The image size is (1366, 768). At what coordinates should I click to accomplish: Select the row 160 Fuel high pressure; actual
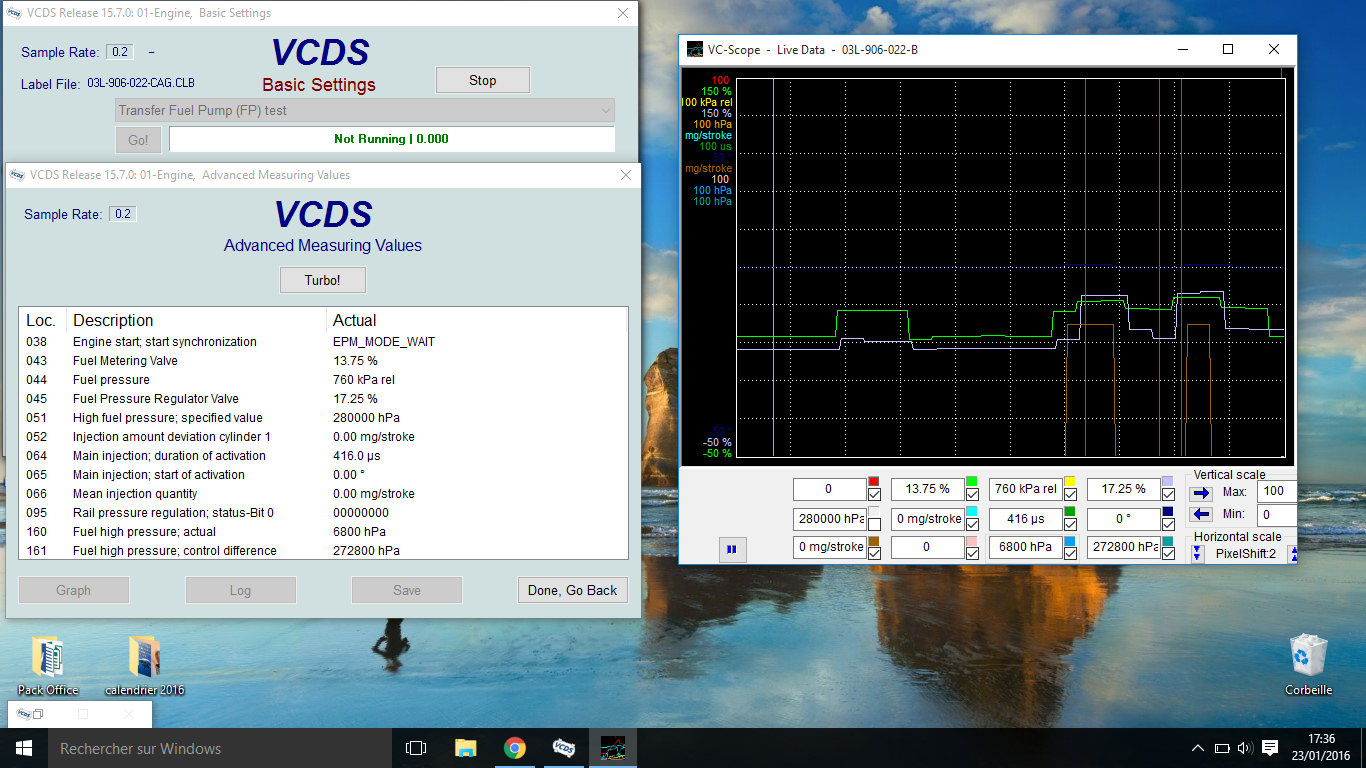pyautogui.click(x=323, y=532)
